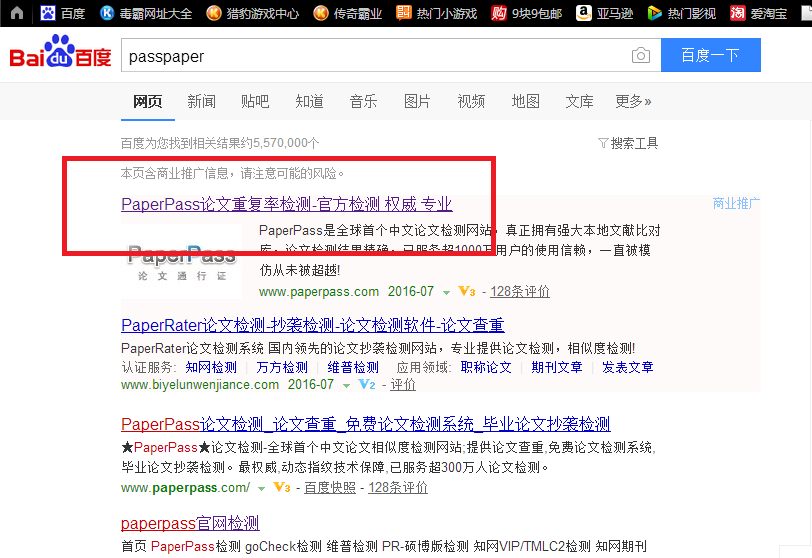Switch to the 贴吧 tab

coord(255,101)
